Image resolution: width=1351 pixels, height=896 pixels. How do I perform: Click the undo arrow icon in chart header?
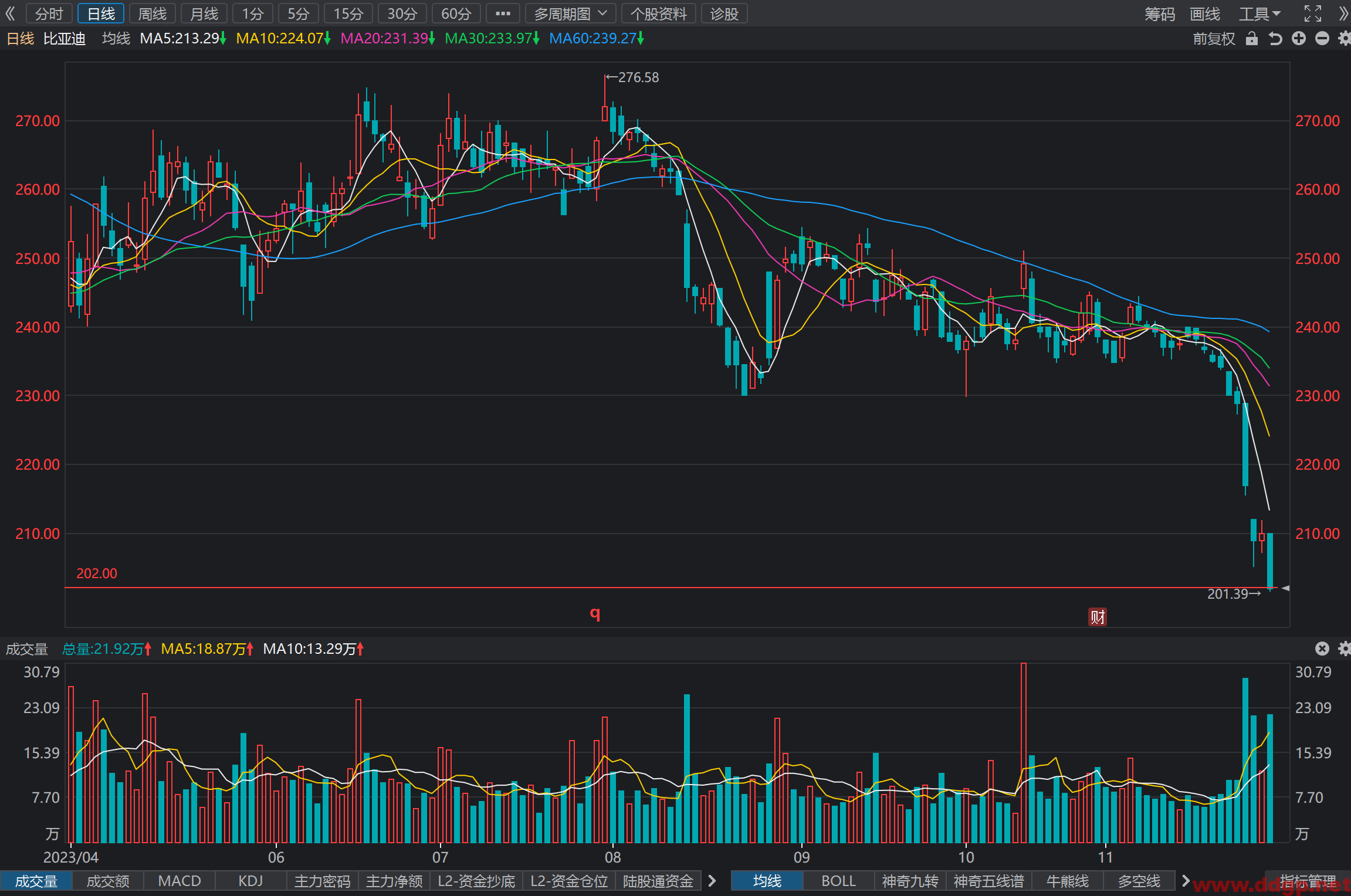(1275, 39)
